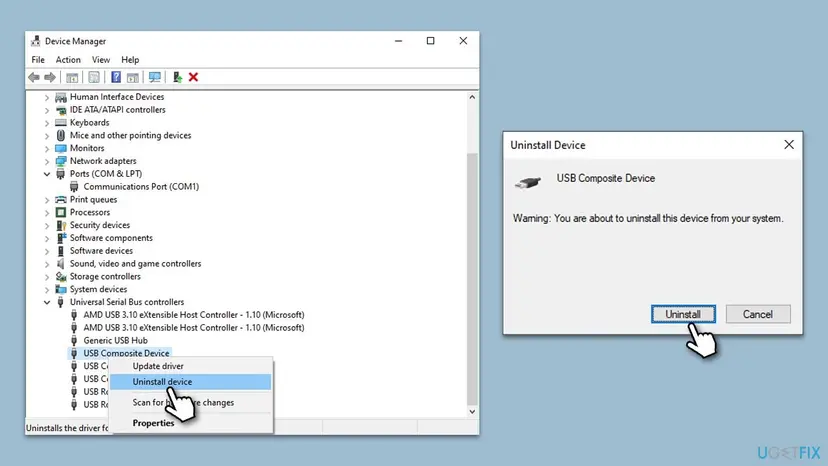Select second AMD USB 3.10 eXtensible Host Controller
The image size is (828, 466).
click(194, 328)
